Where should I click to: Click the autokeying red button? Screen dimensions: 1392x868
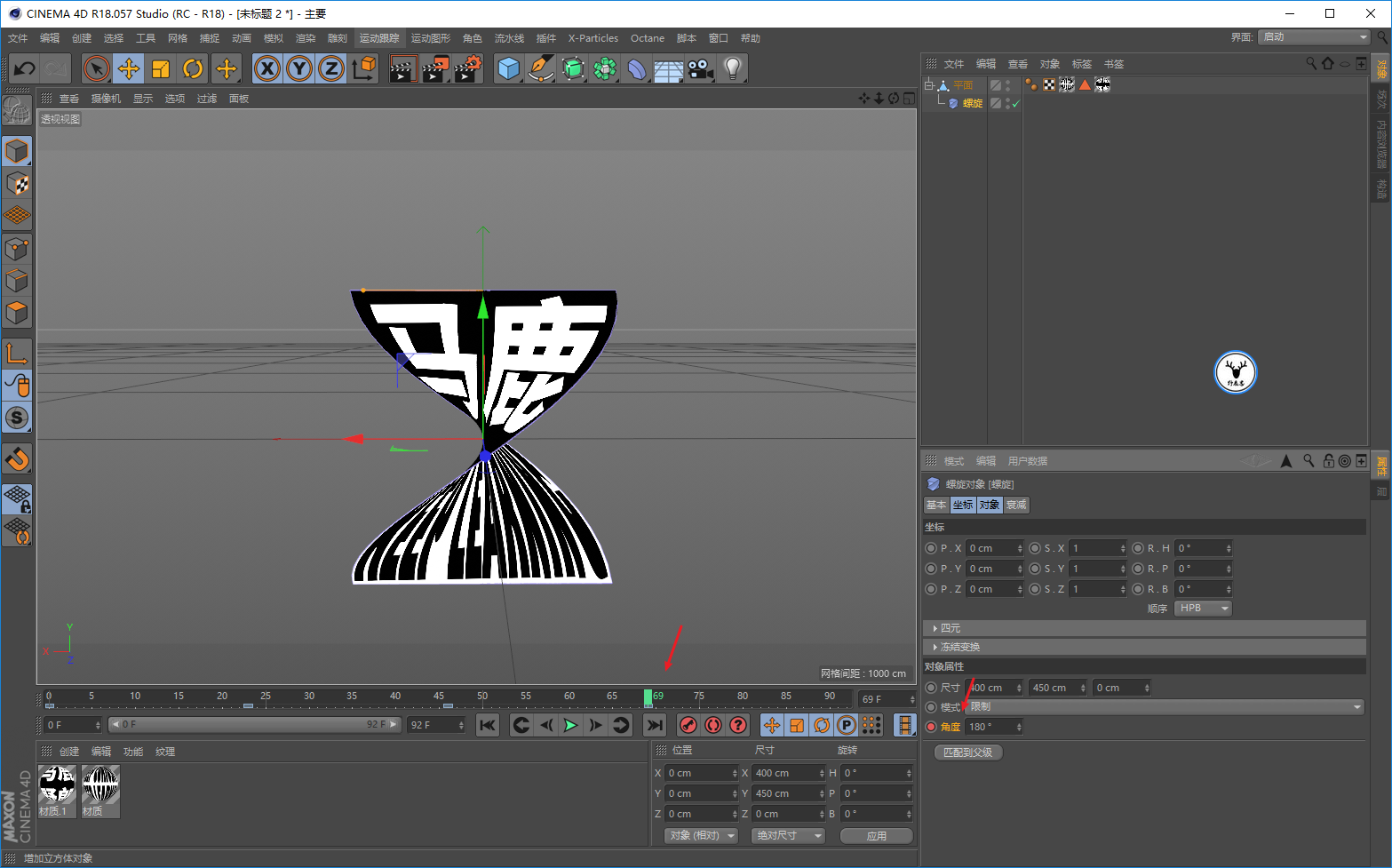(x=712, y=725)
